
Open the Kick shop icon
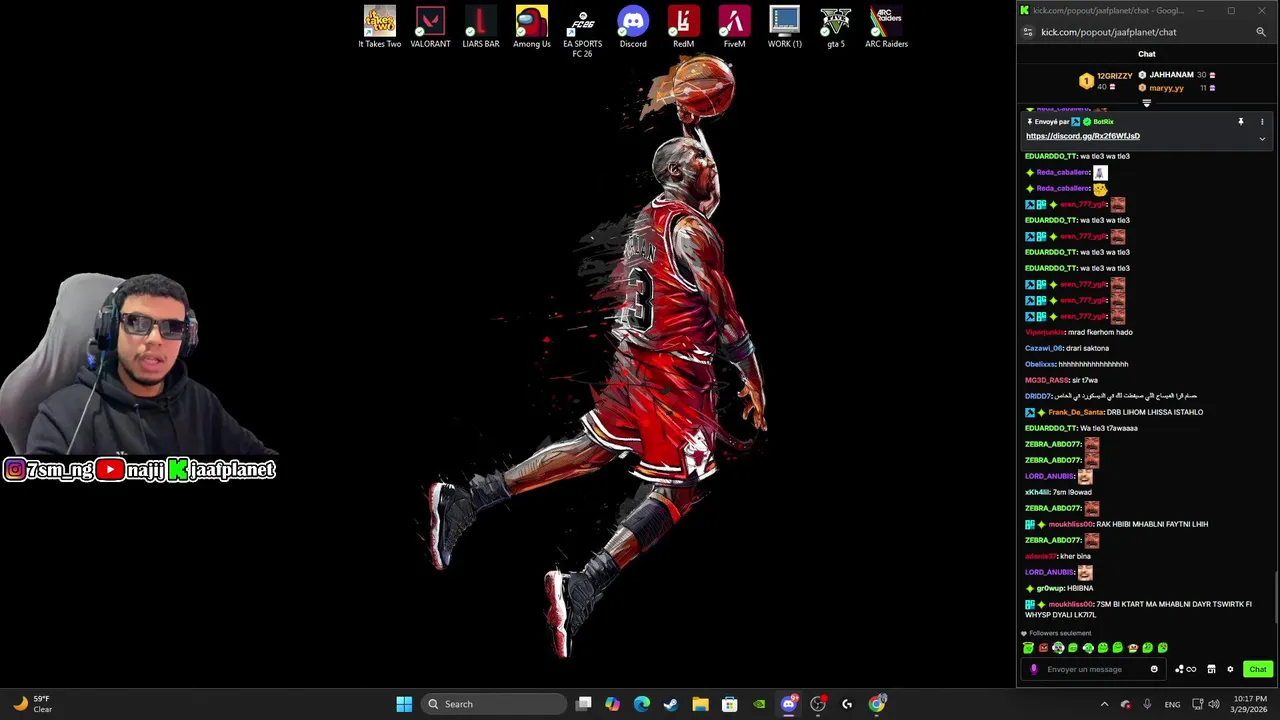pyautogui.click(x=1211, y=669)
